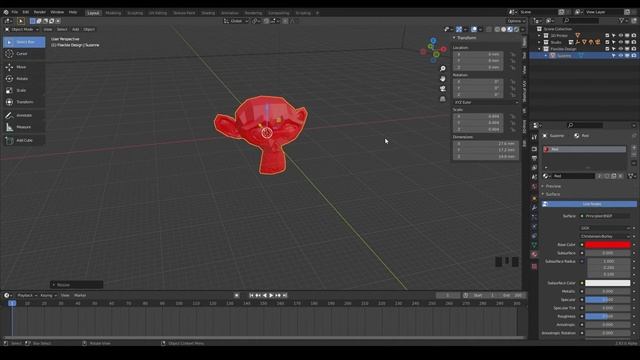Open the Material properties tab icon

click(x=534, y=254)
